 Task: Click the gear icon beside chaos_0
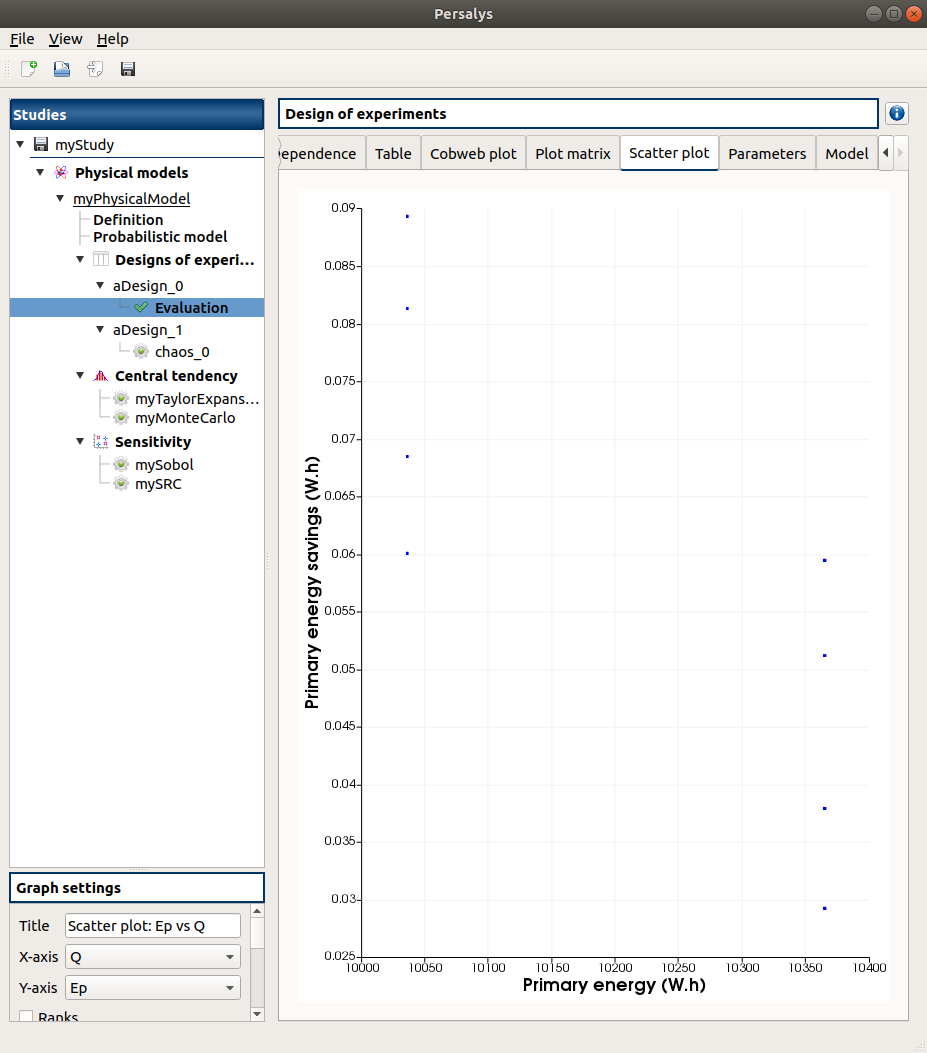point(141,352)
